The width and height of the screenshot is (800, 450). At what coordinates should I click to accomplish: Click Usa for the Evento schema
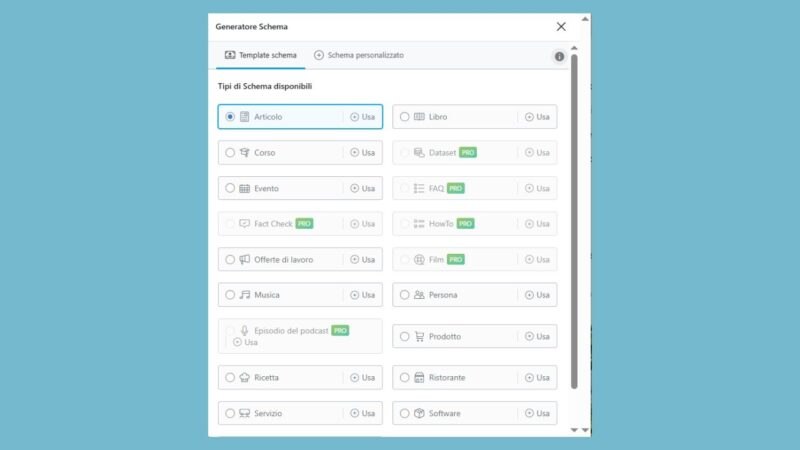(363, 188)
